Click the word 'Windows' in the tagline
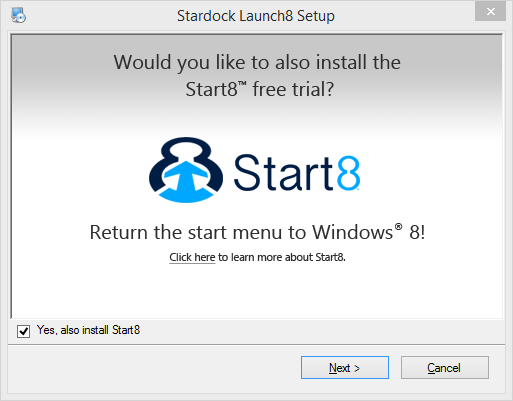Viewport: 513px width, 401px height. (x=352, y=232)
